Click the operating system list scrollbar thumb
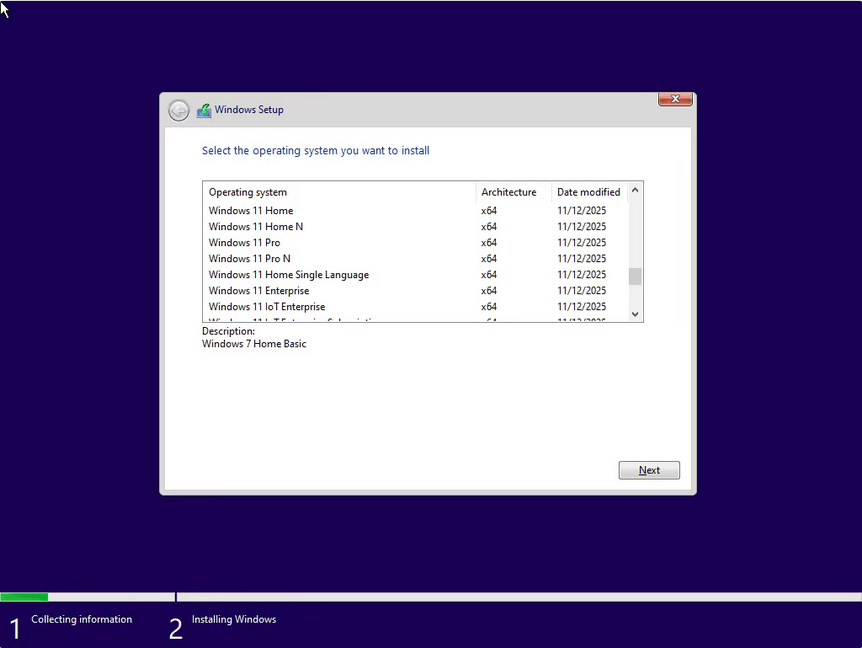The height and width of the screenshot is (648, 862). coord(635,276)
